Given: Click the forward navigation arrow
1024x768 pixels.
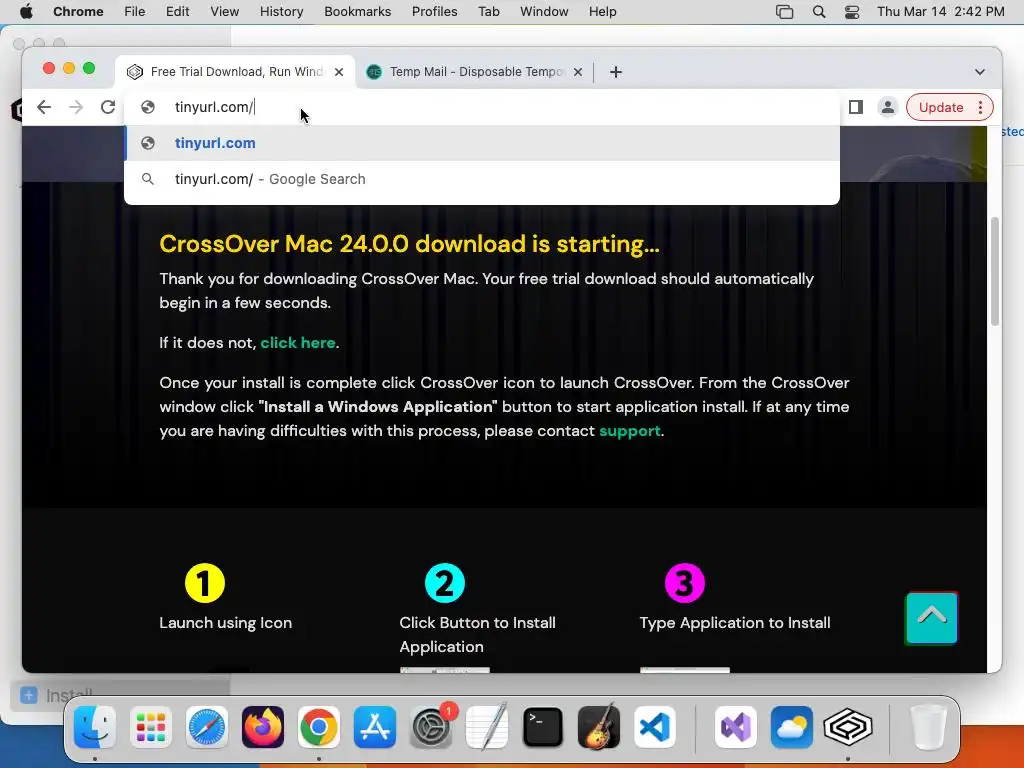Looking at the screenshot, I should (76, 107).
